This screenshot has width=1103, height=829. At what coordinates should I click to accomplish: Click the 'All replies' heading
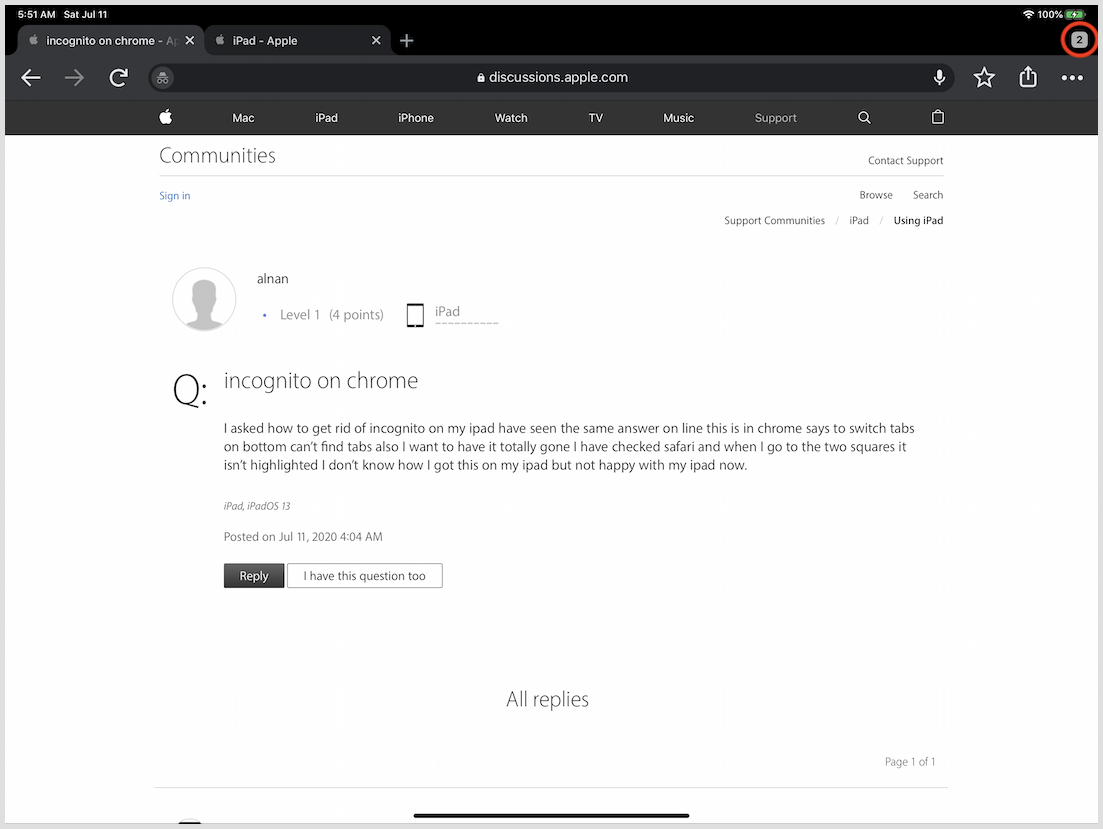pyautogui.click(x=547, y=699)
